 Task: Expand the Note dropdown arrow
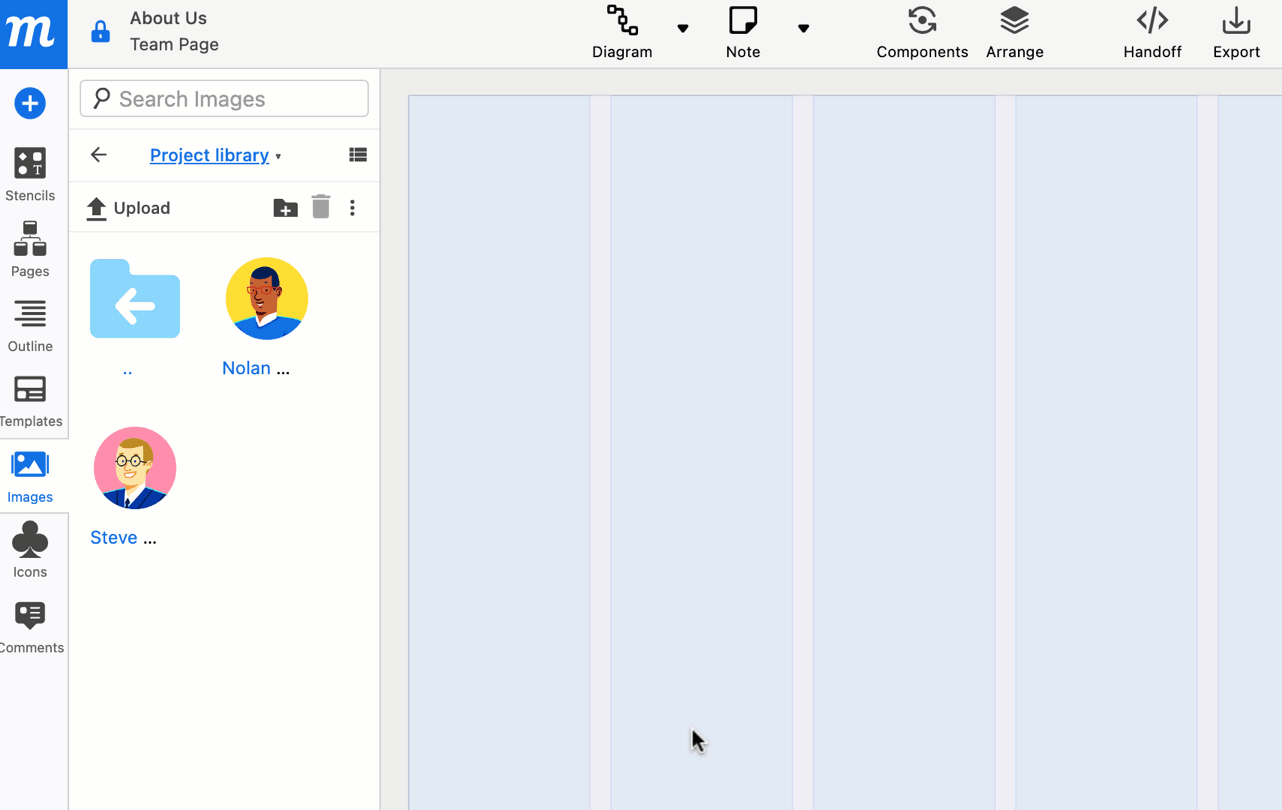803,30
